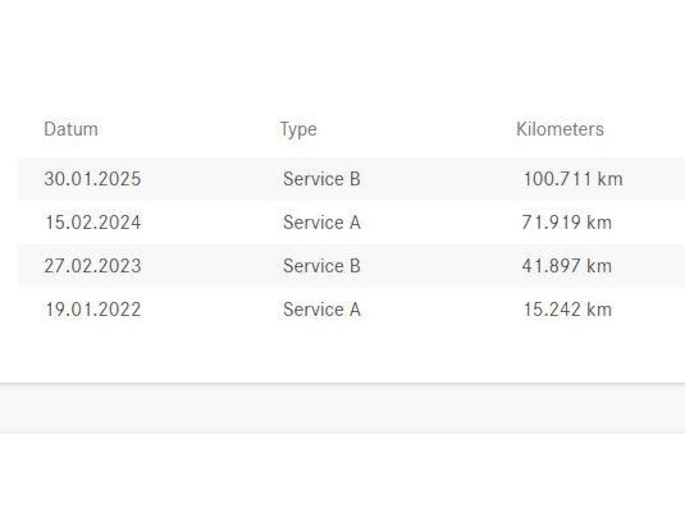The image size is (685, 513).
Task: Click empty space between 19.01.2022 and Service A
Action: (x=212, y=309)
